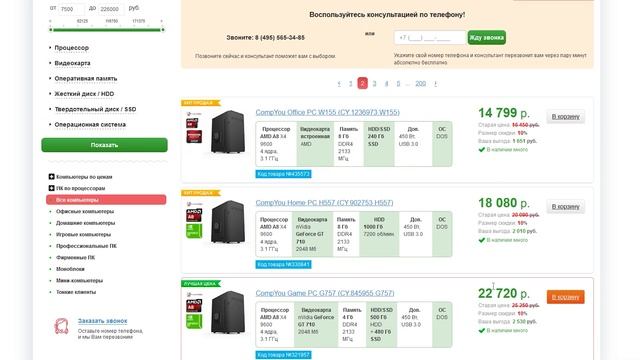Click product code №338841 tag
The image size is (640, 360).
[x=284, y=264]
